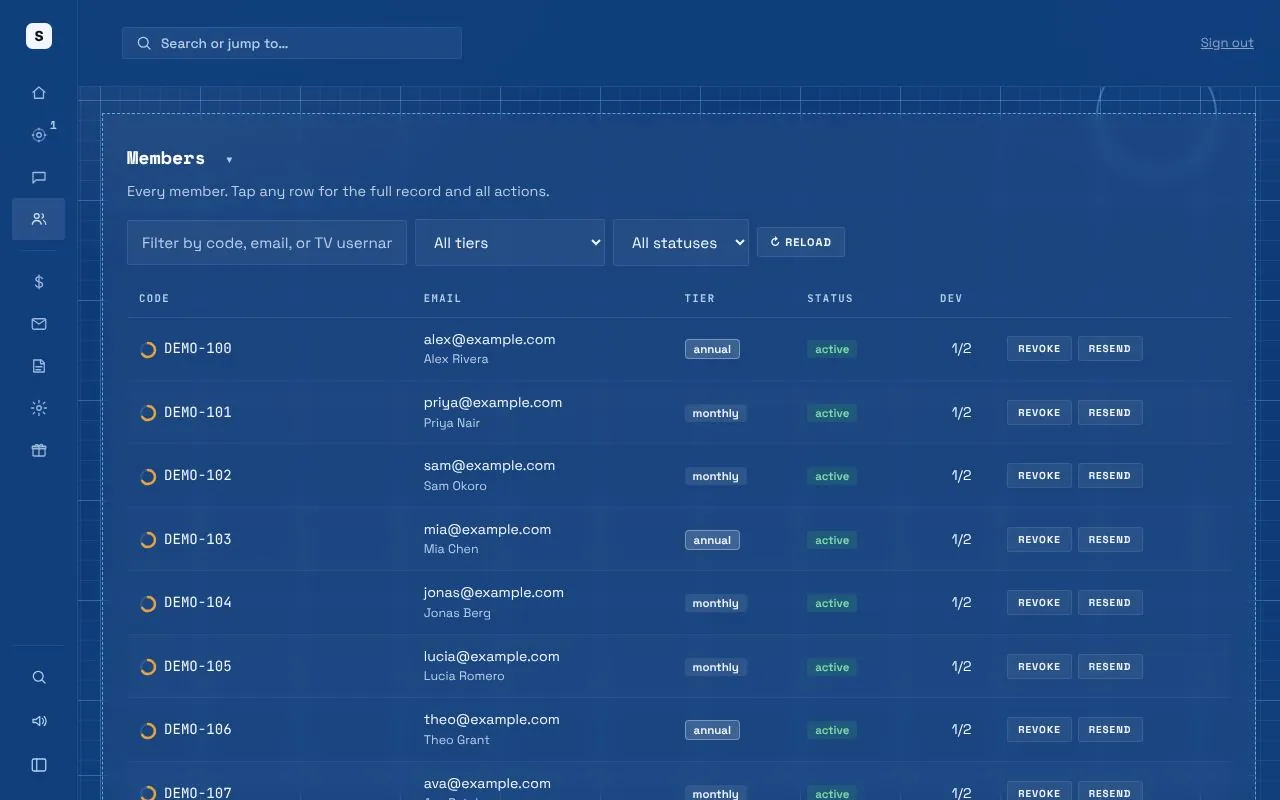Open the DEMO-104 member row
This screenshot has height=800, width=1280.
[679, 603]
